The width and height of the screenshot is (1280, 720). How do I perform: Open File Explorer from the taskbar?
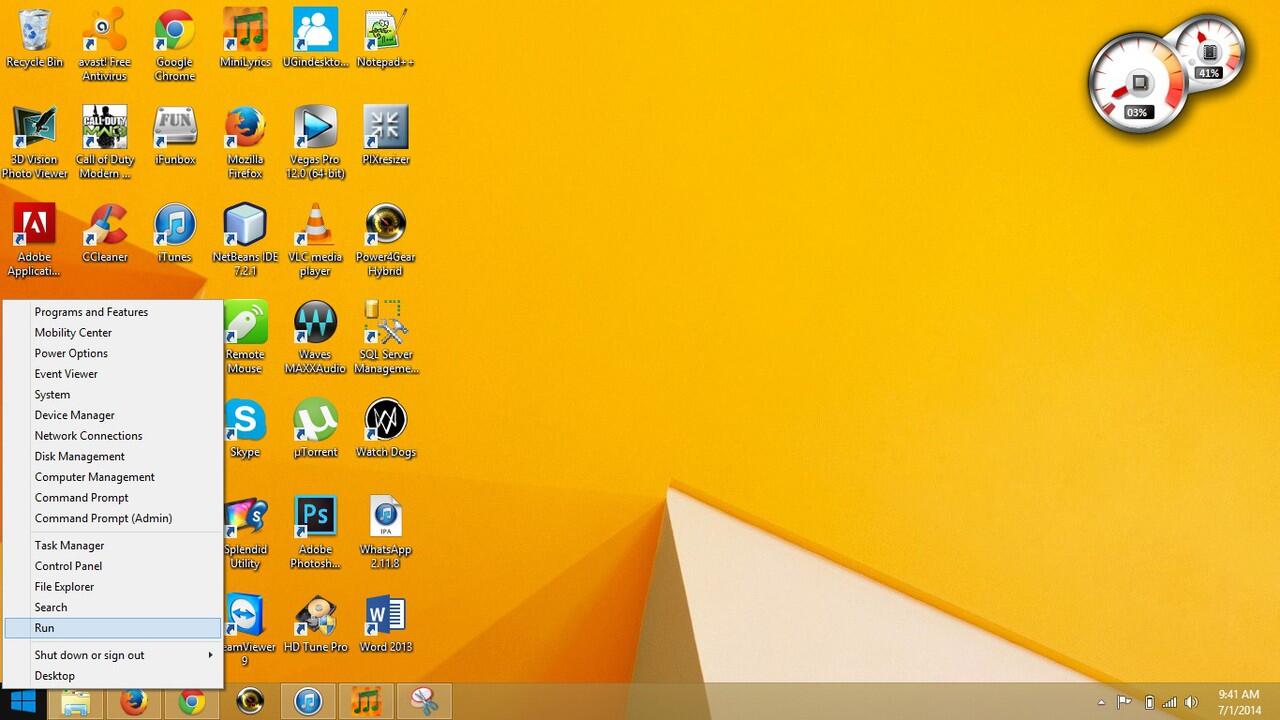point(76,702)
